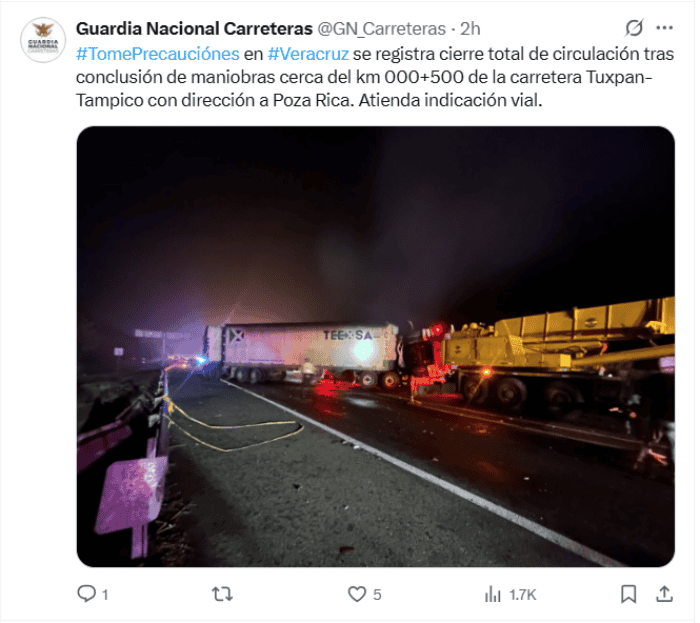The width and height of the screenshot is (700, 623).
Task: Click the repost arrows icon
Action: pos(222,594)
